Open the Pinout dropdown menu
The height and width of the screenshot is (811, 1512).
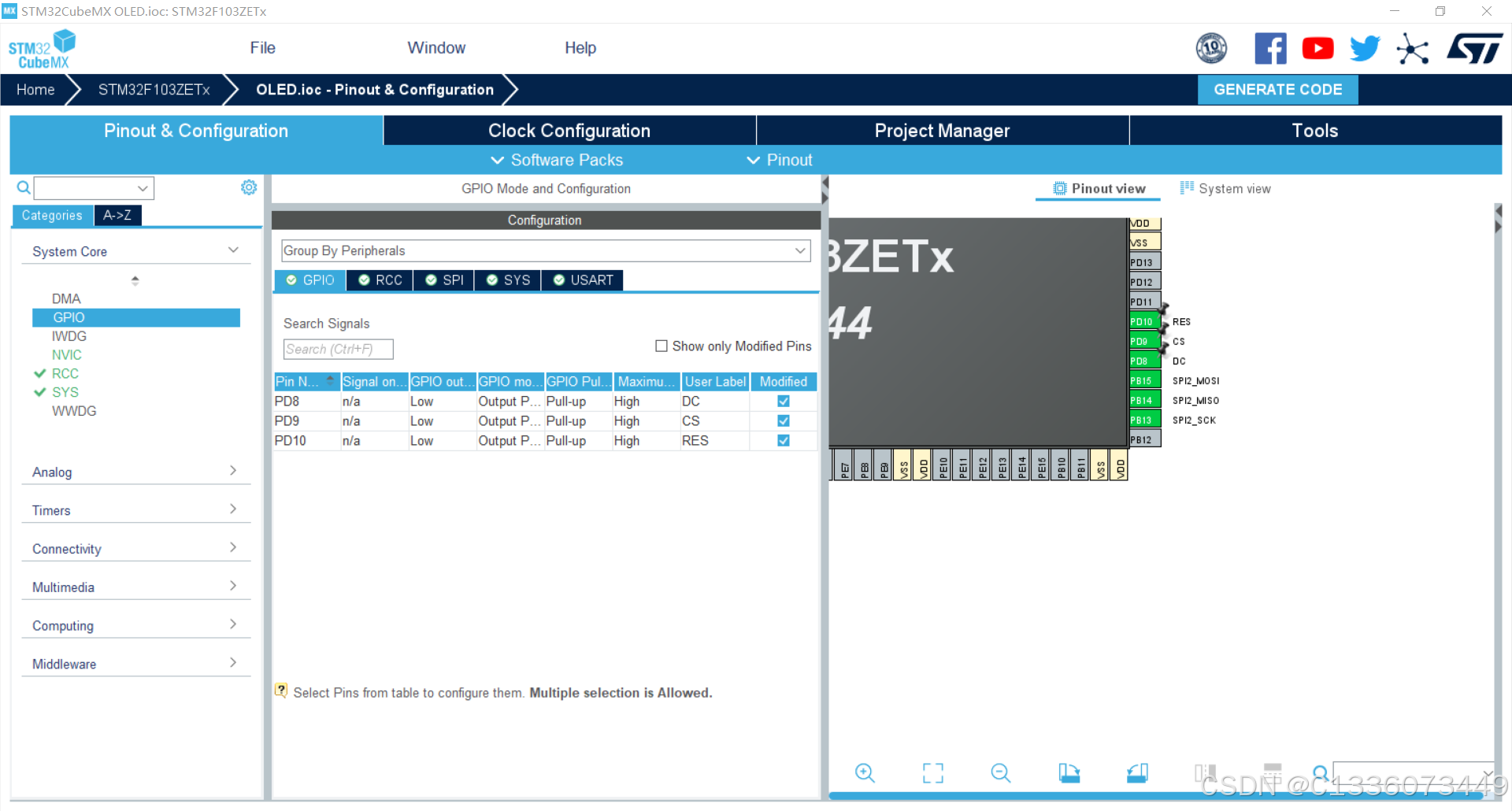(x=780, y=160)
